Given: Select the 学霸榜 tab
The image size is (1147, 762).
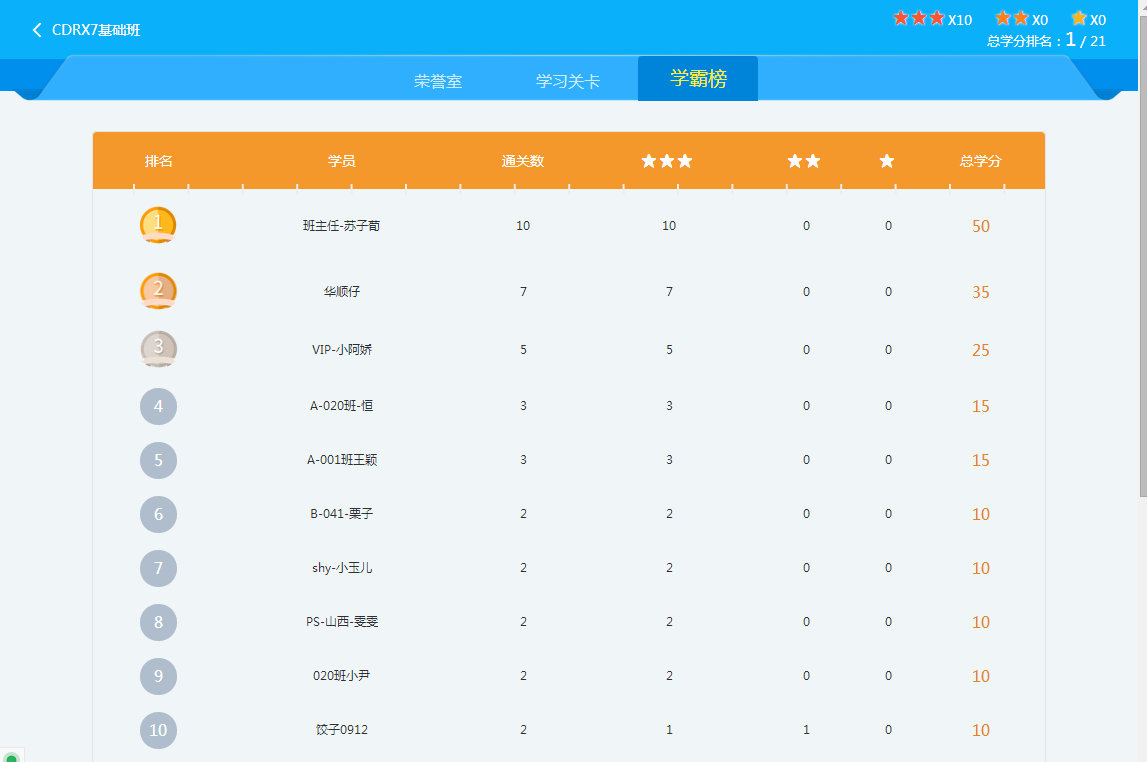Looking at the screenshot, I should coord(698,79).
